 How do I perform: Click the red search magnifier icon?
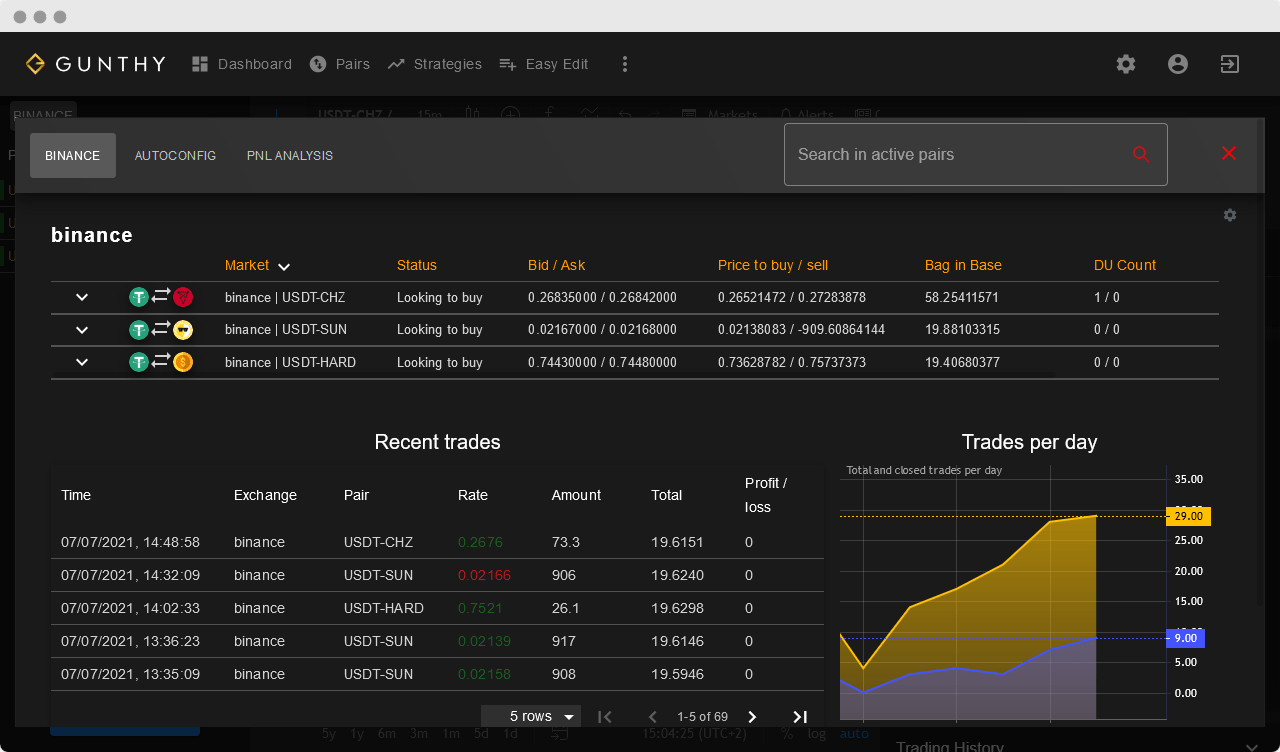click(x=1141, y=154)
